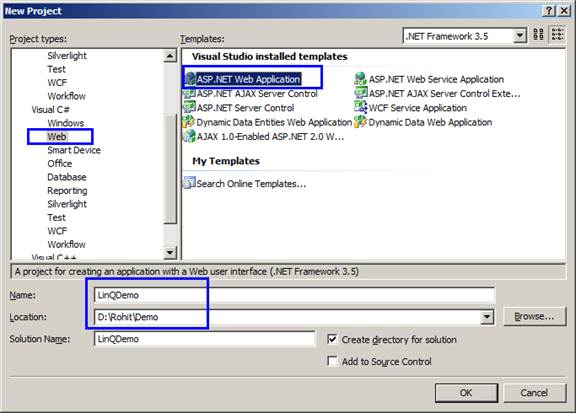Switch templates to large icons view
Screen dimensions: 576x413
[x=539, y=35]
